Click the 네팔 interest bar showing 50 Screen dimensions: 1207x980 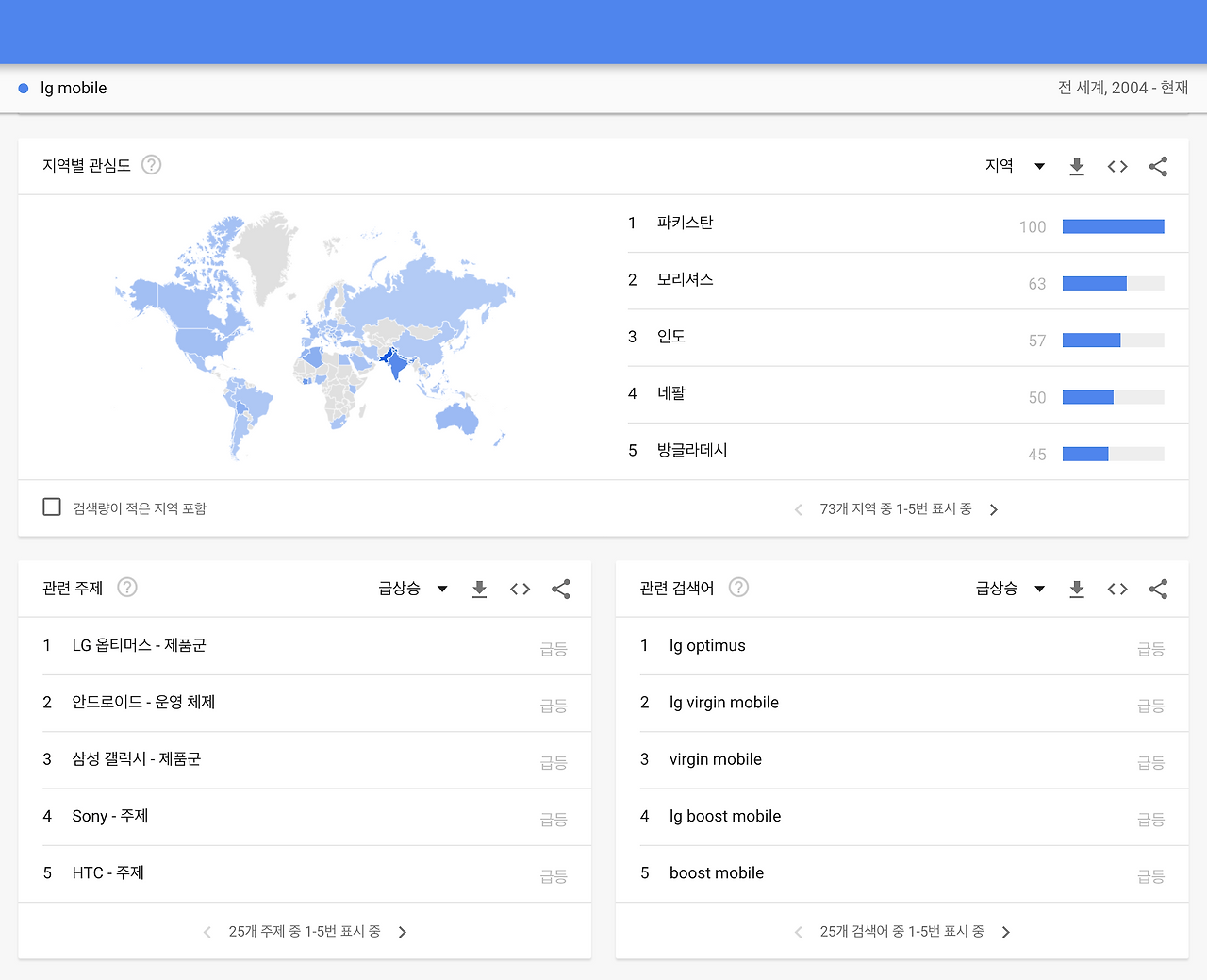[x=1114, y=397]
